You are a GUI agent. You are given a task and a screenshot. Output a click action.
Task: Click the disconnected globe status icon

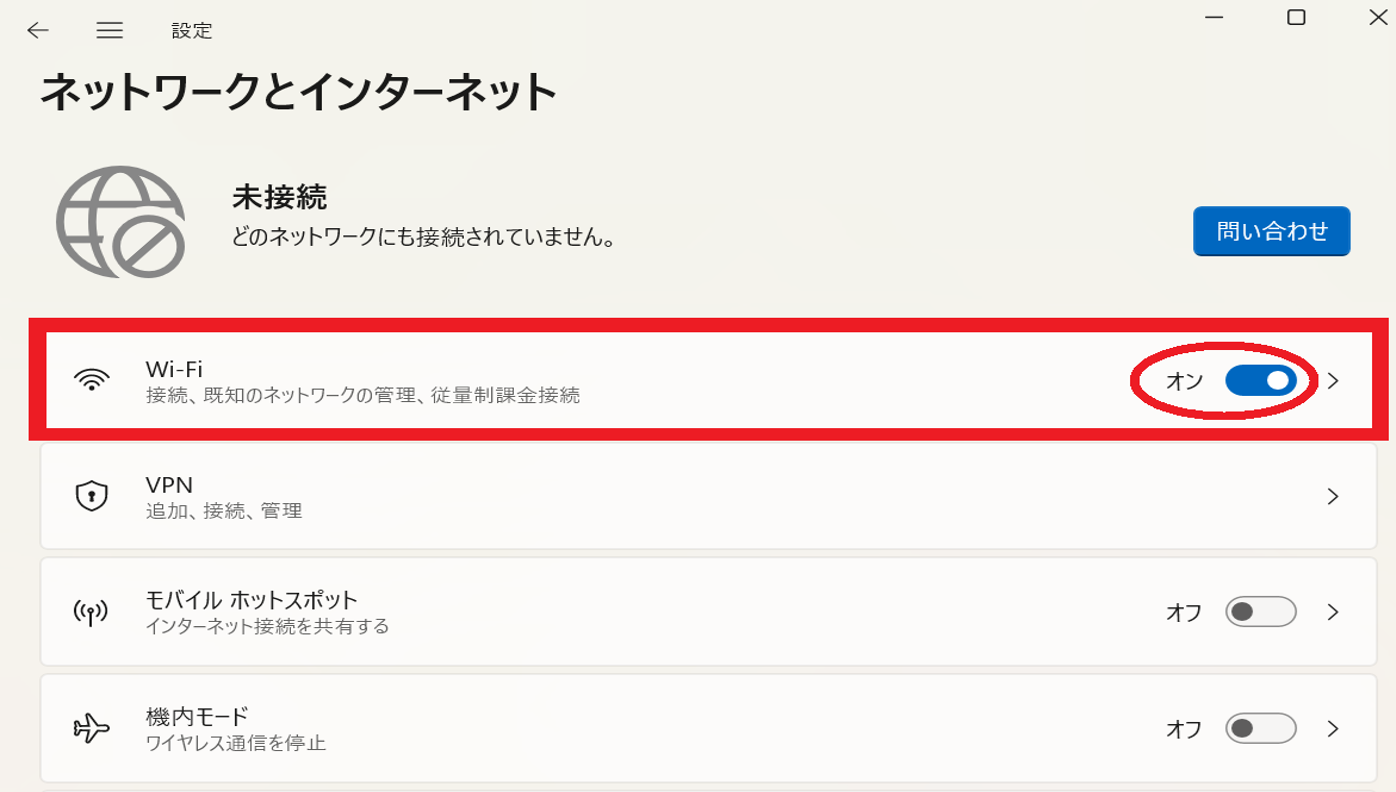tap(121, 222)
